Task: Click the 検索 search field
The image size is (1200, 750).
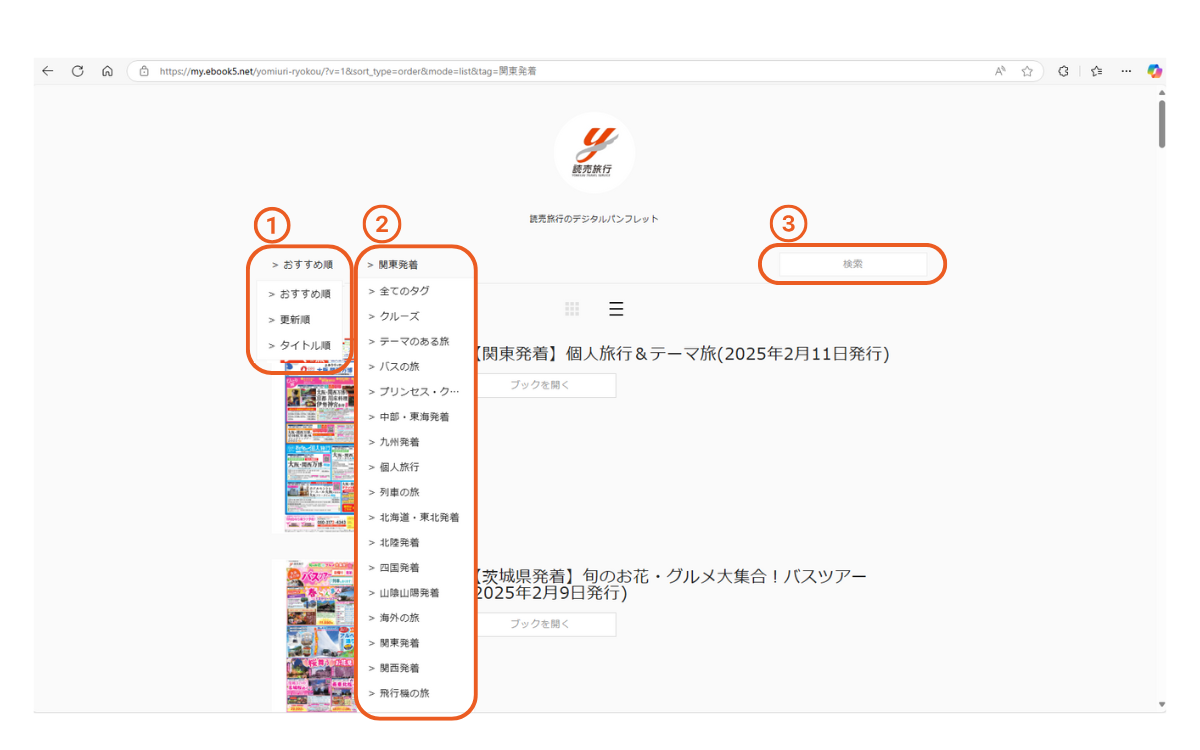Action: pyautogui.click(x=852, y=264)
